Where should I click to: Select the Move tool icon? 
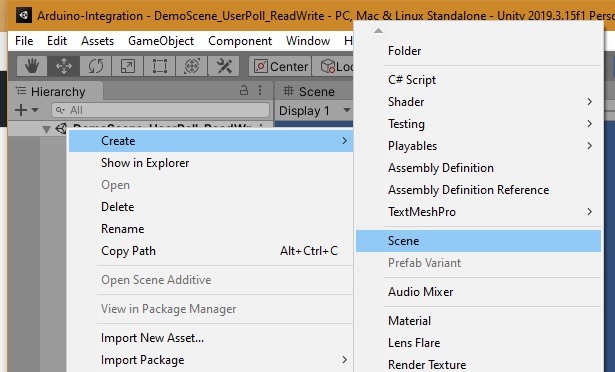(x=64, y=66)
